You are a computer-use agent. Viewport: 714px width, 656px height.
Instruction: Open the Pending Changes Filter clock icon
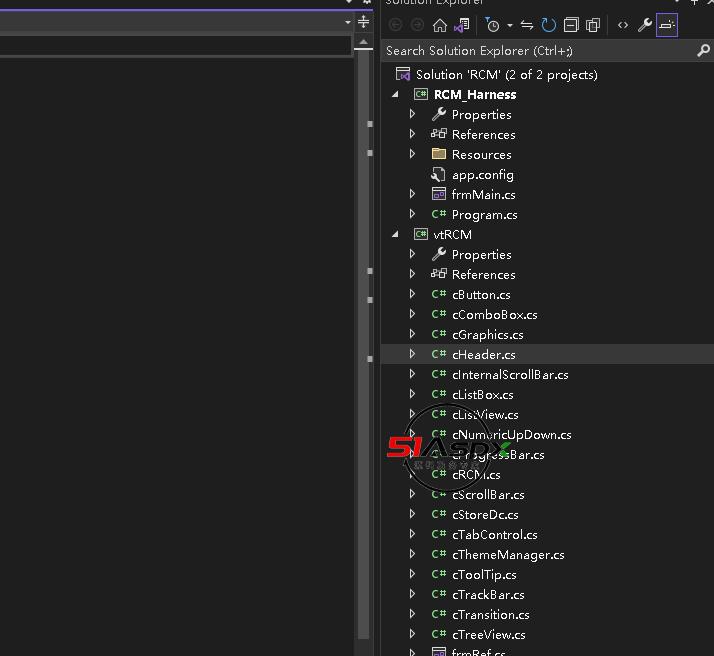492,25
